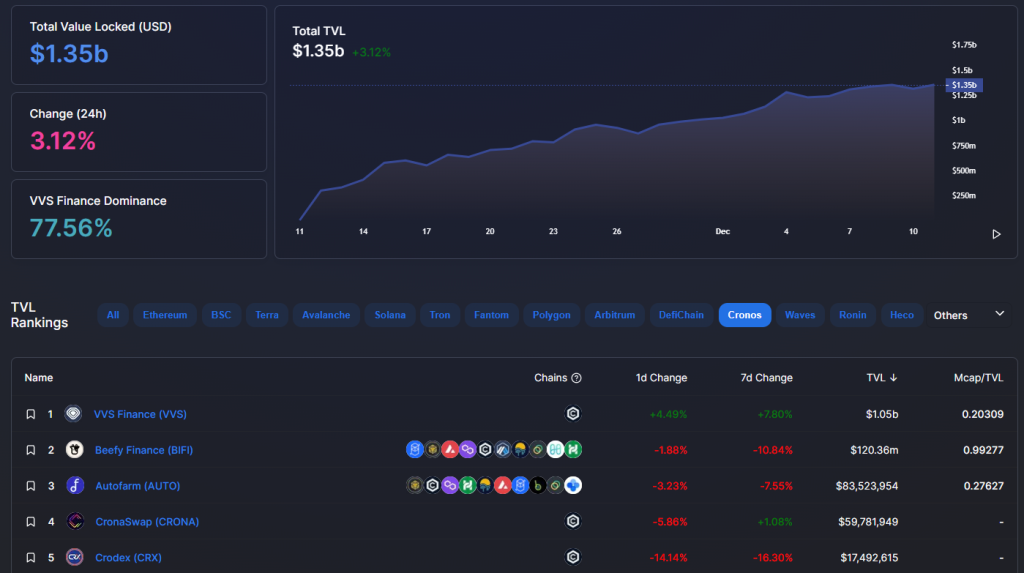
Task: Click the Moonriver chain icon in Beefy Finance row
Action: pos(520,450)
